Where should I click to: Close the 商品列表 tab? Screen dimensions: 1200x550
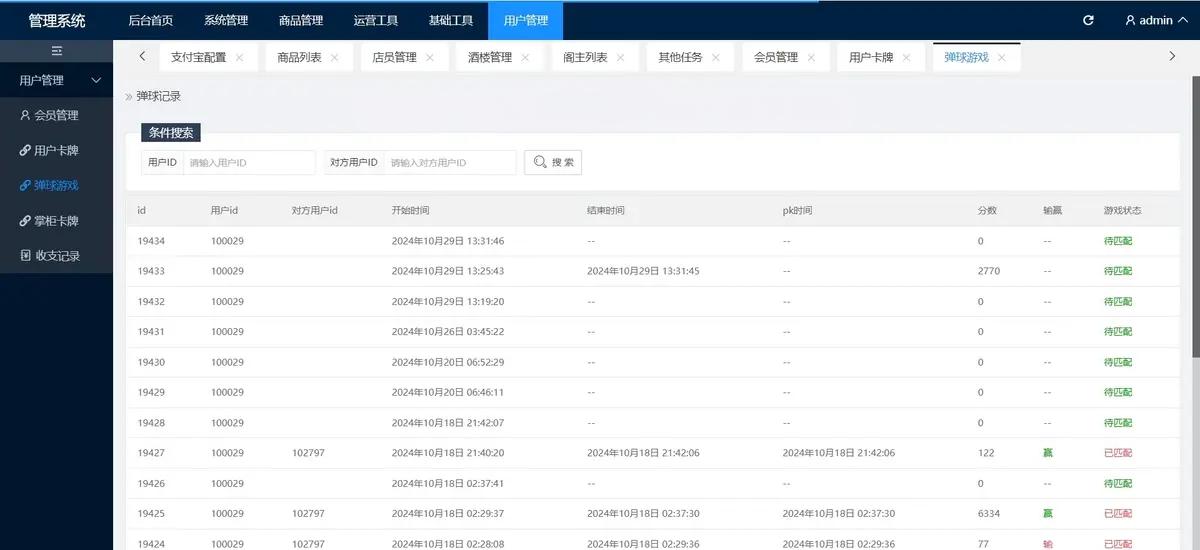coord(334,58)
